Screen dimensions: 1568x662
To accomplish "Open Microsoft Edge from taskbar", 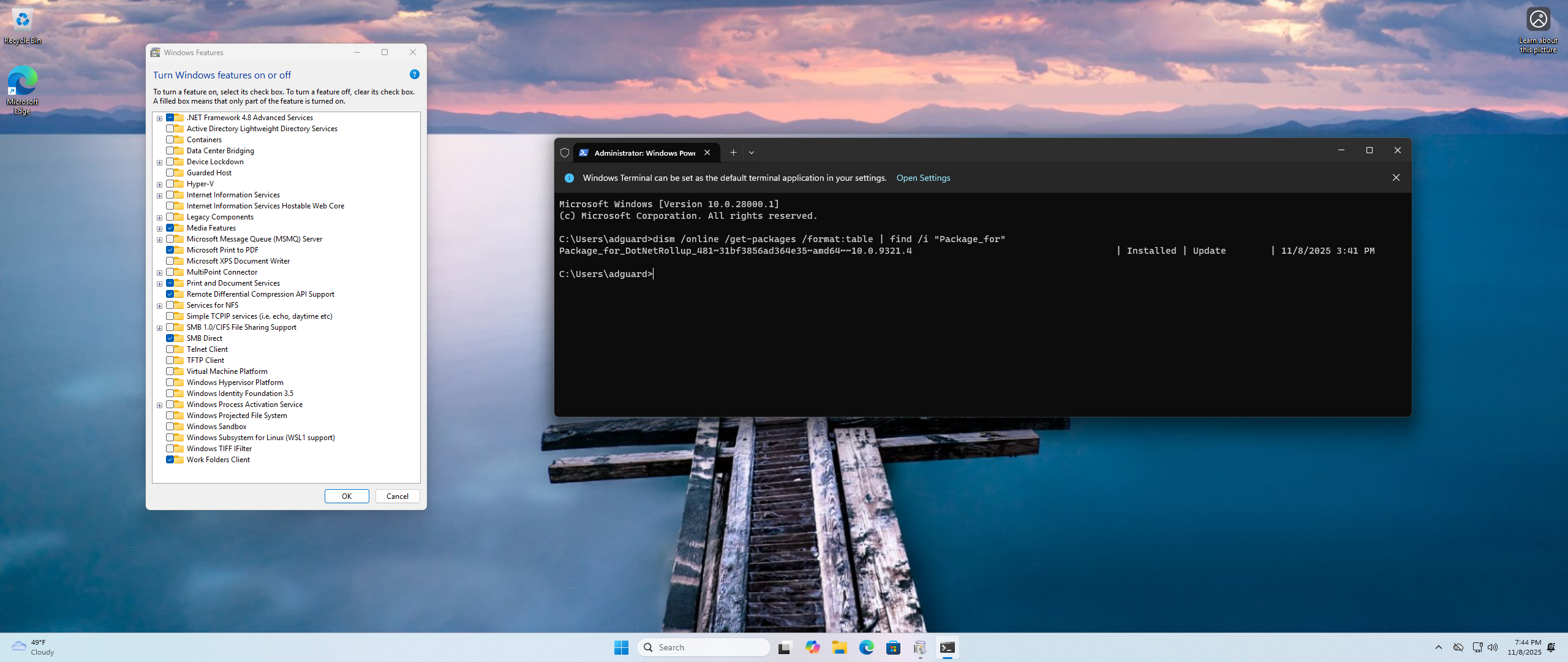I will pyautogui.click(x=866, y=647).
